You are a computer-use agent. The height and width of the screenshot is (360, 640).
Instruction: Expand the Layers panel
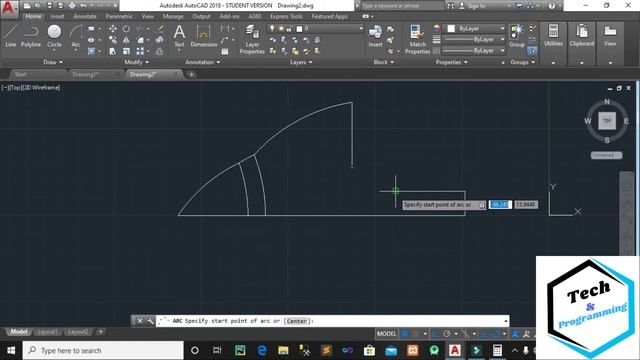(x=301, y=62)
